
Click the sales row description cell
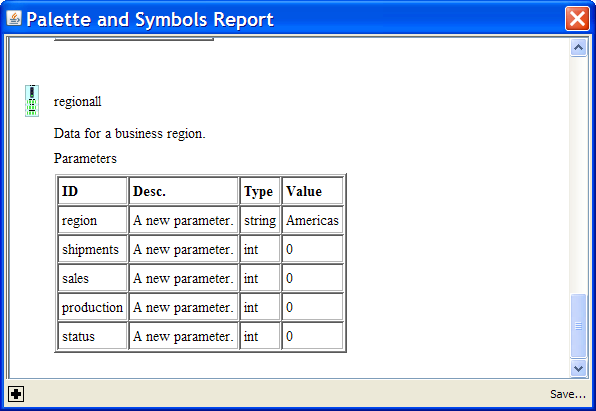coord(184,278)
